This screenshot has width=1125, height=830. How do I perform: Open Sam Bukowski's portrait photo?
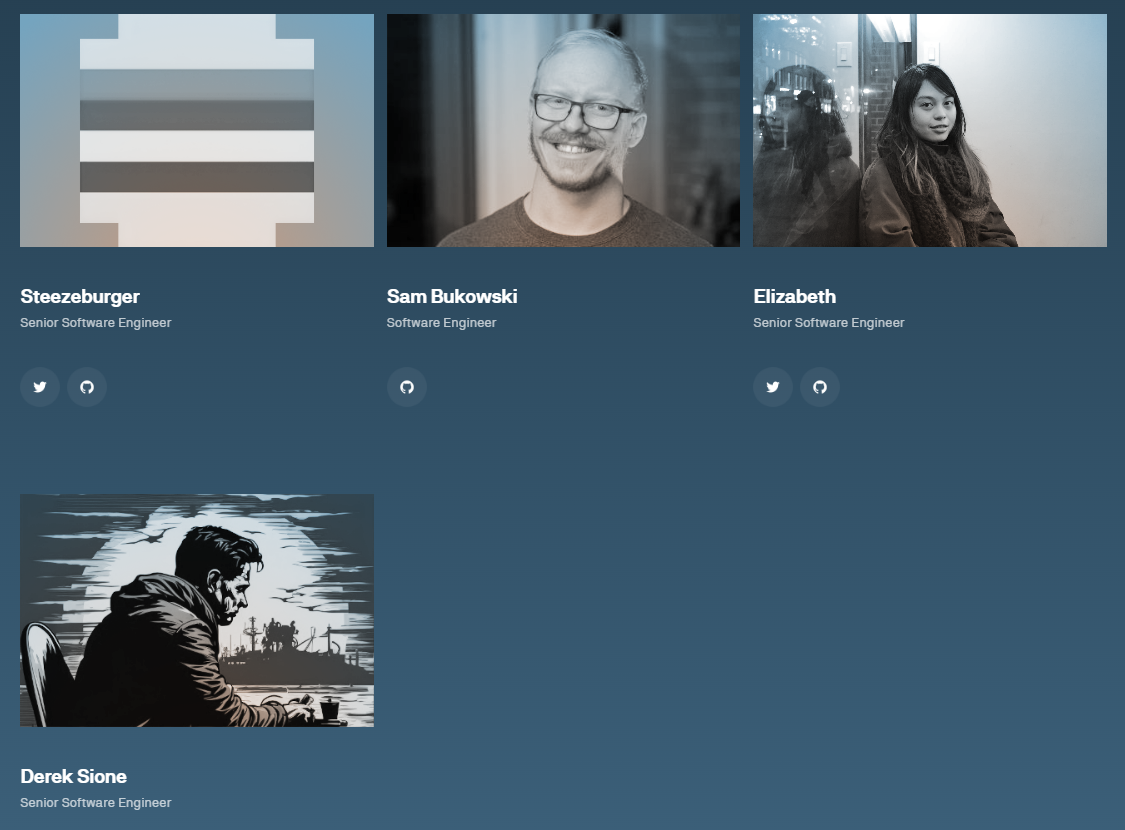tap(563, 130)
